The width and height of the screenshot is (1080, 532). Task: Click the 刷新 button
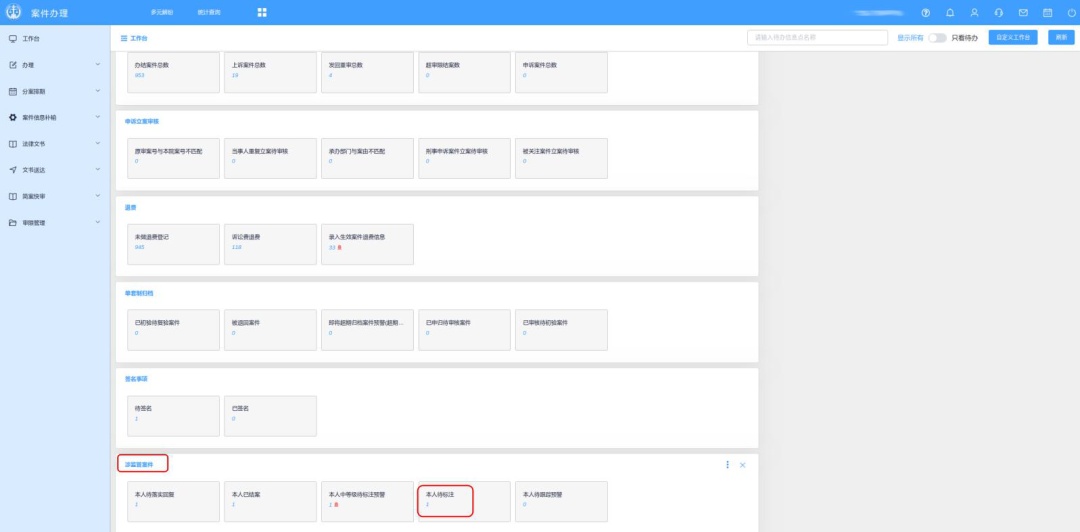1060,37
